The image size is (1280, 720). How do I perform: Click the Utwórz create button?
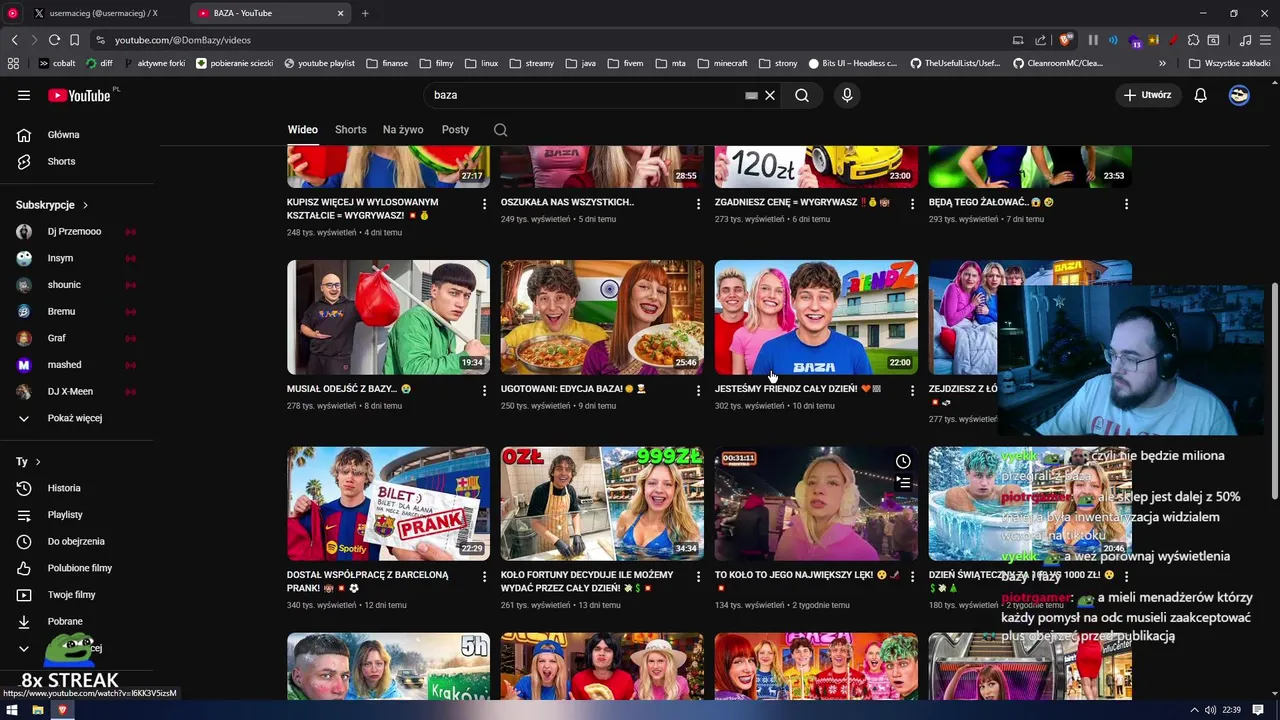[x=1148, y=95]
